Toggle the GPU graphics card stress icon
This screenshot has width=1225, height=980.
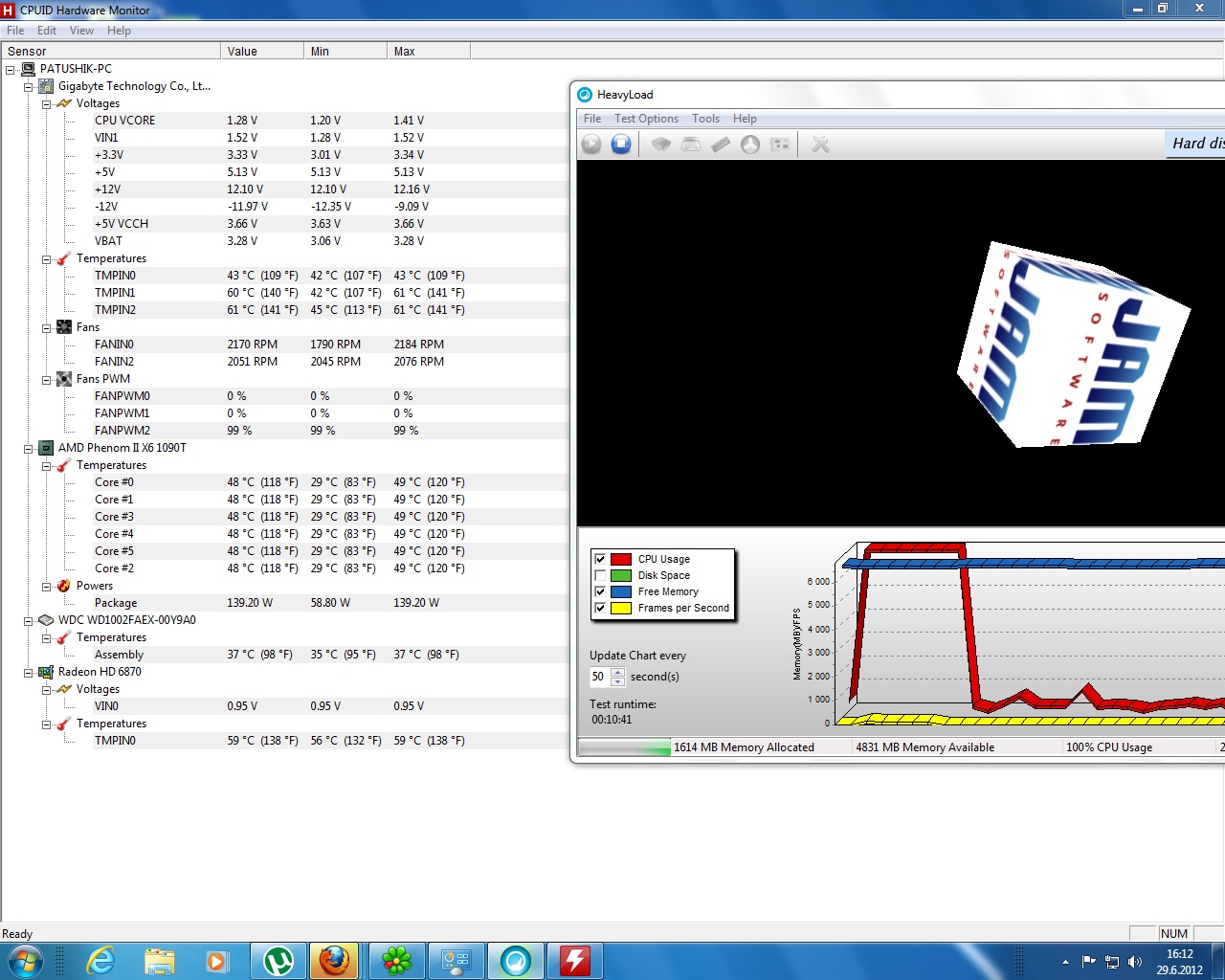tap(781, 145)
